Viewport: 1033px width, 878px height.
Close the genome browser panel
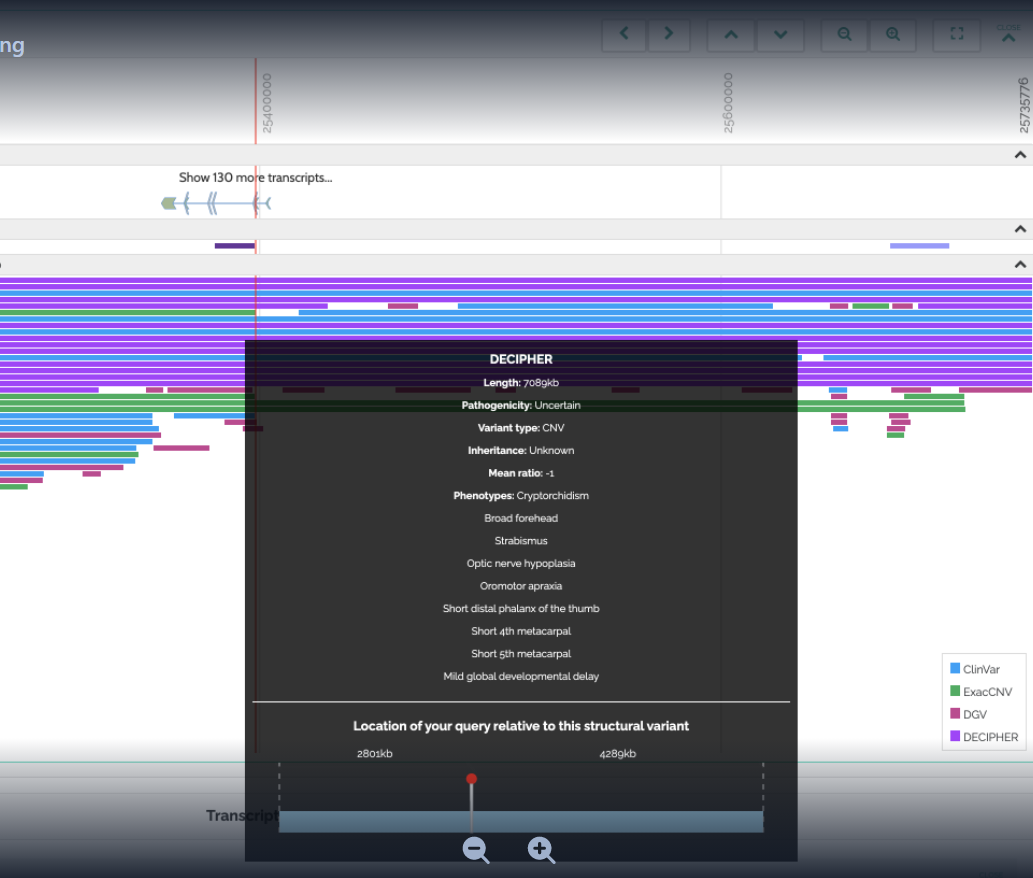[1009, 34]
